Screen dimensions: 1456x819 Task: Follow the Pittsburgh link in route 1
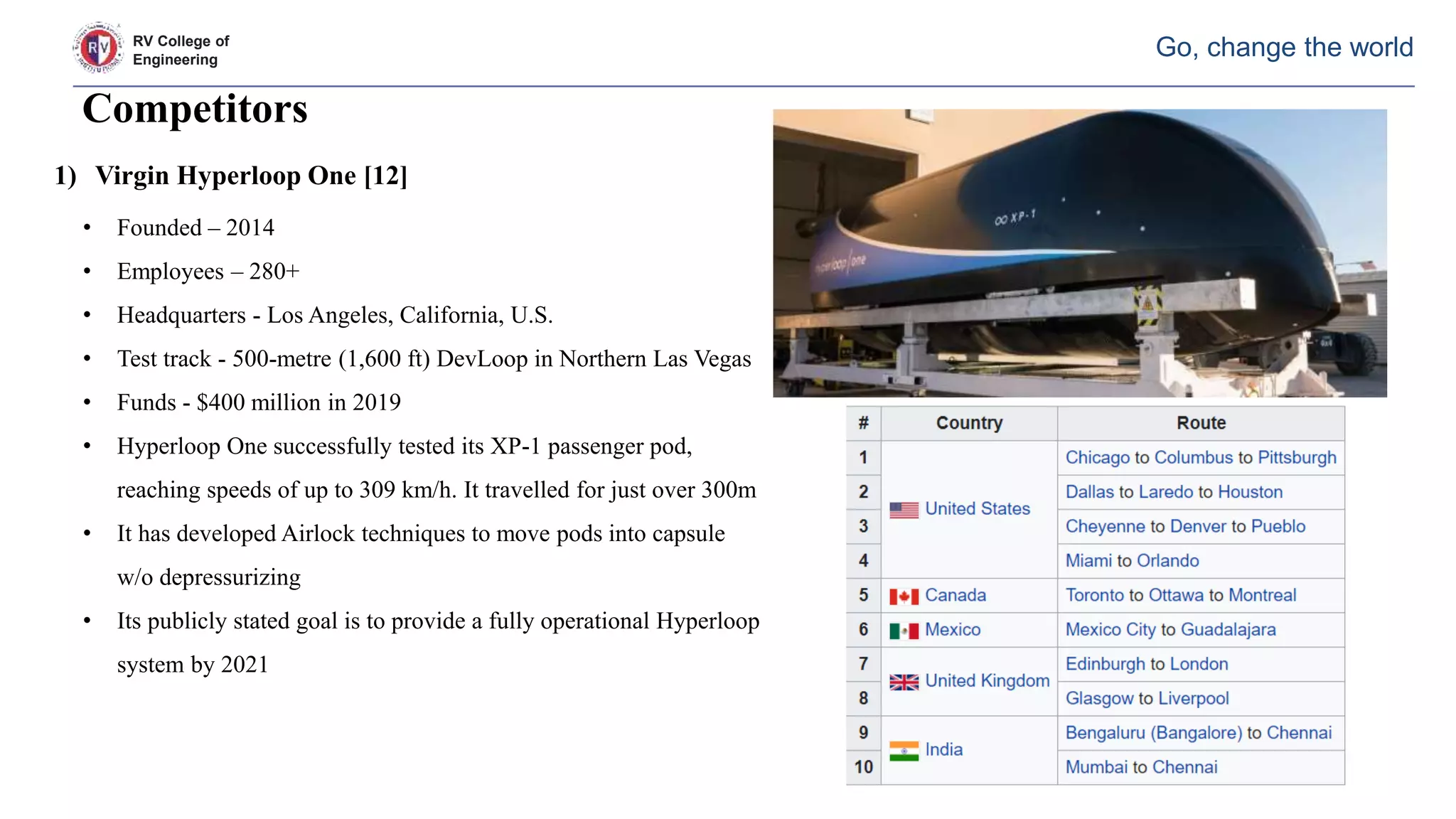[x=1297, y=458]
